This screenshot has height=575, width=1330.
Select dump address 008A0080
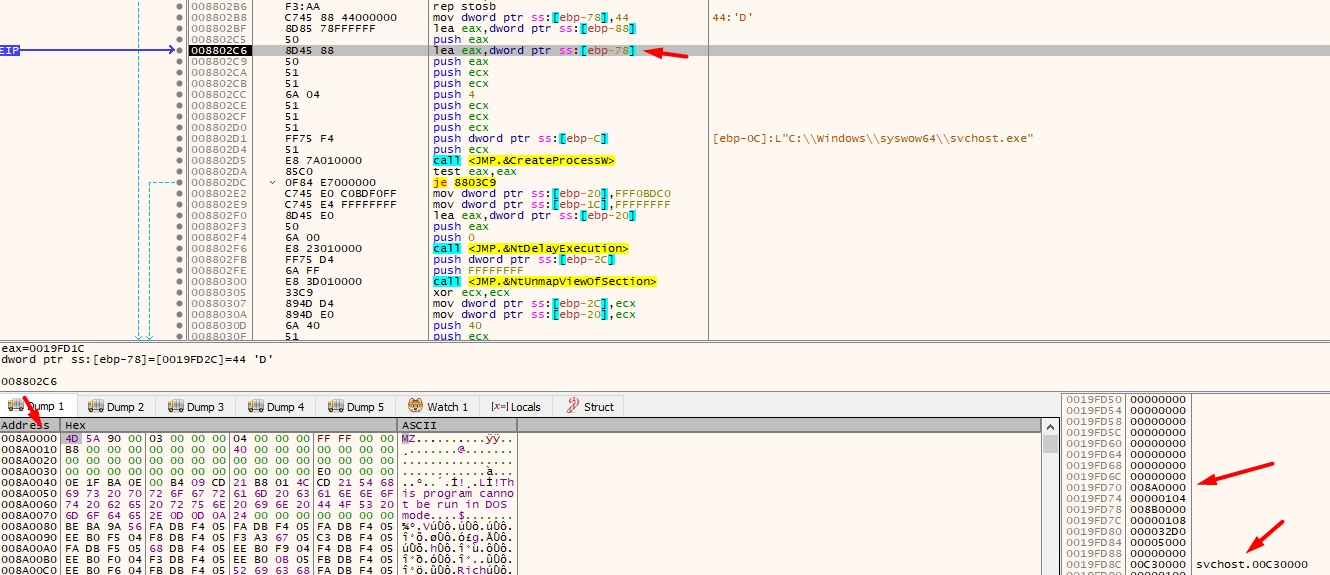coord(30,526)
